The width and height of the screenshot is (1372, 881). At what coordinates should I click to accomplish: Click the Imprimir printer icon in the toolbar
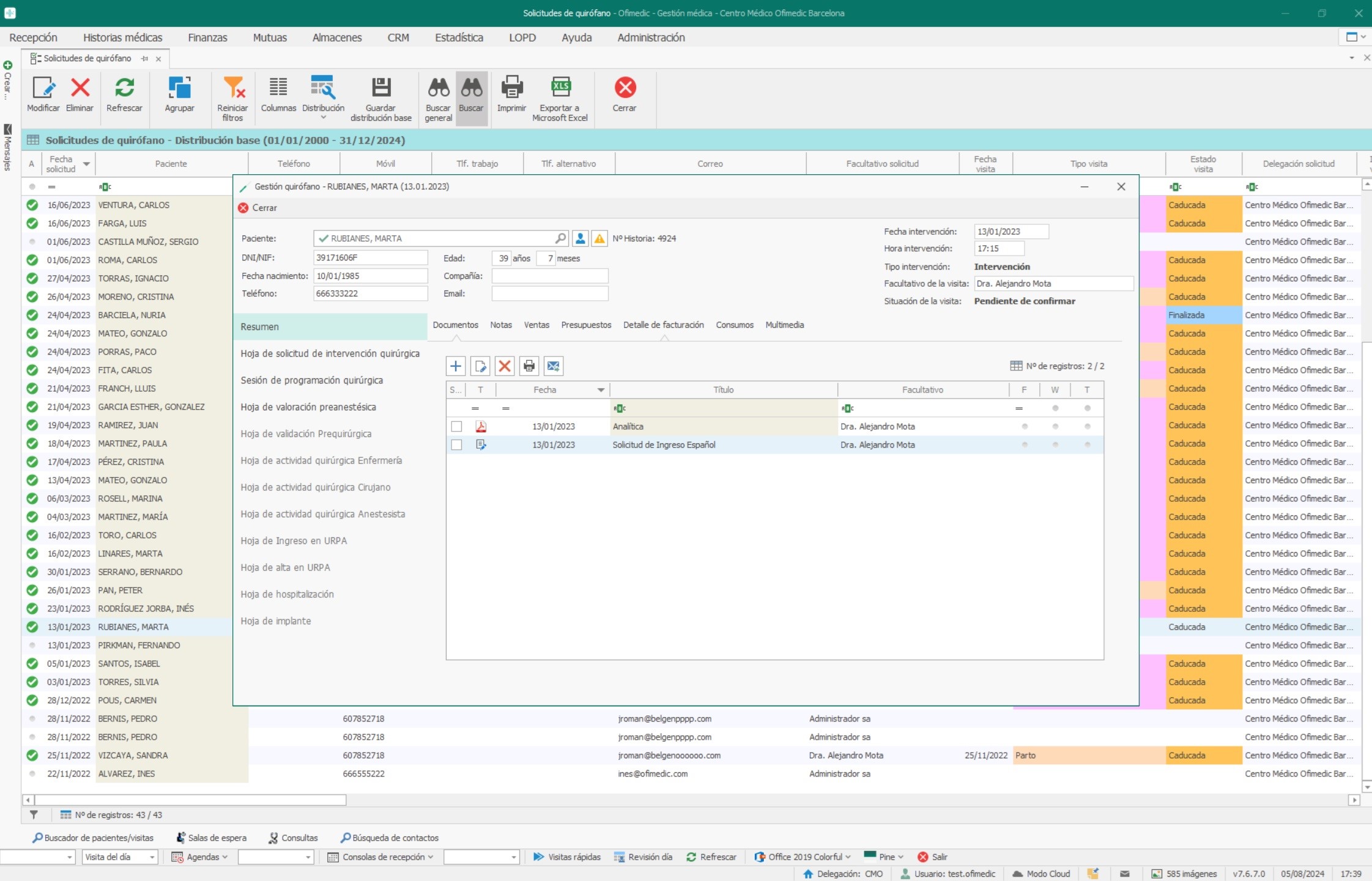coord(511,89)
